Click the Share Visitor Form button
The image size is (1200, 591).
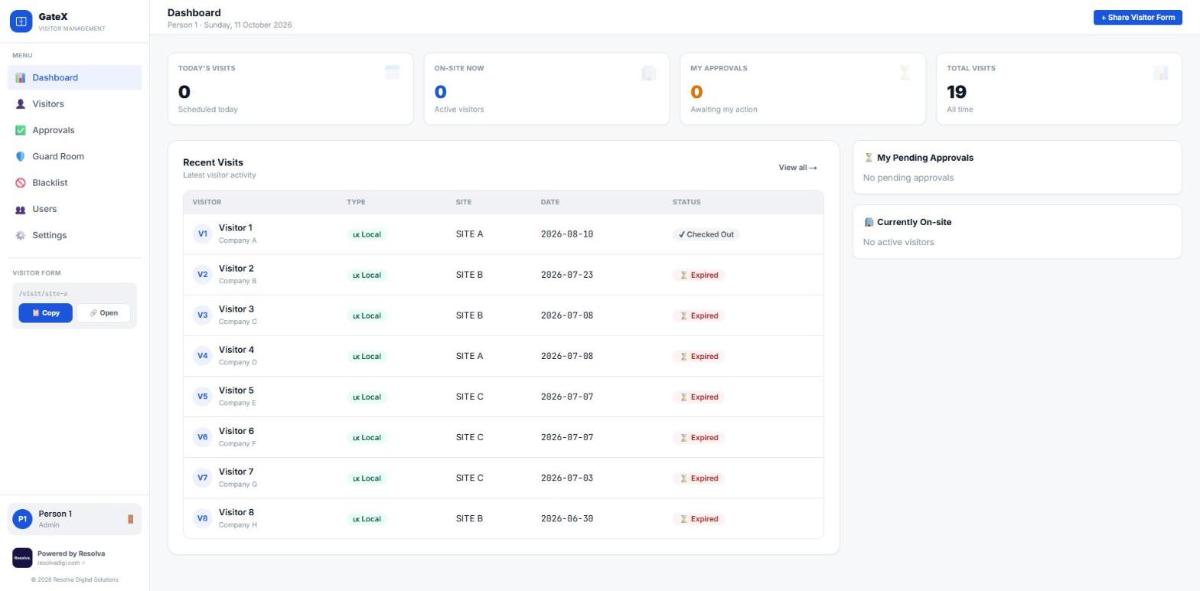[x=1138, y=17]
